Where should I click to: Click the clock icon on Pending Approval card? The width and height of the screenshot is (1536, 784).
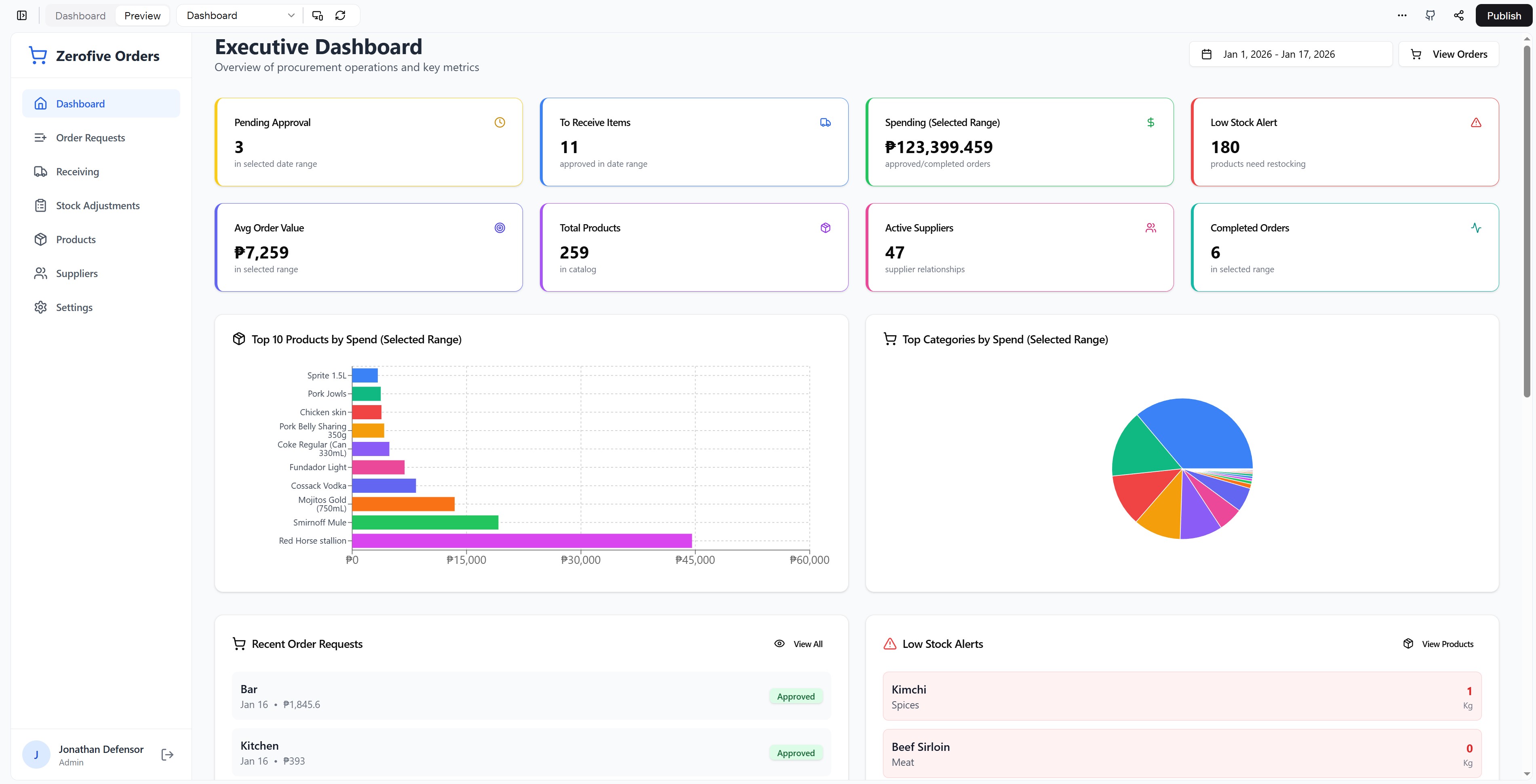500,122
